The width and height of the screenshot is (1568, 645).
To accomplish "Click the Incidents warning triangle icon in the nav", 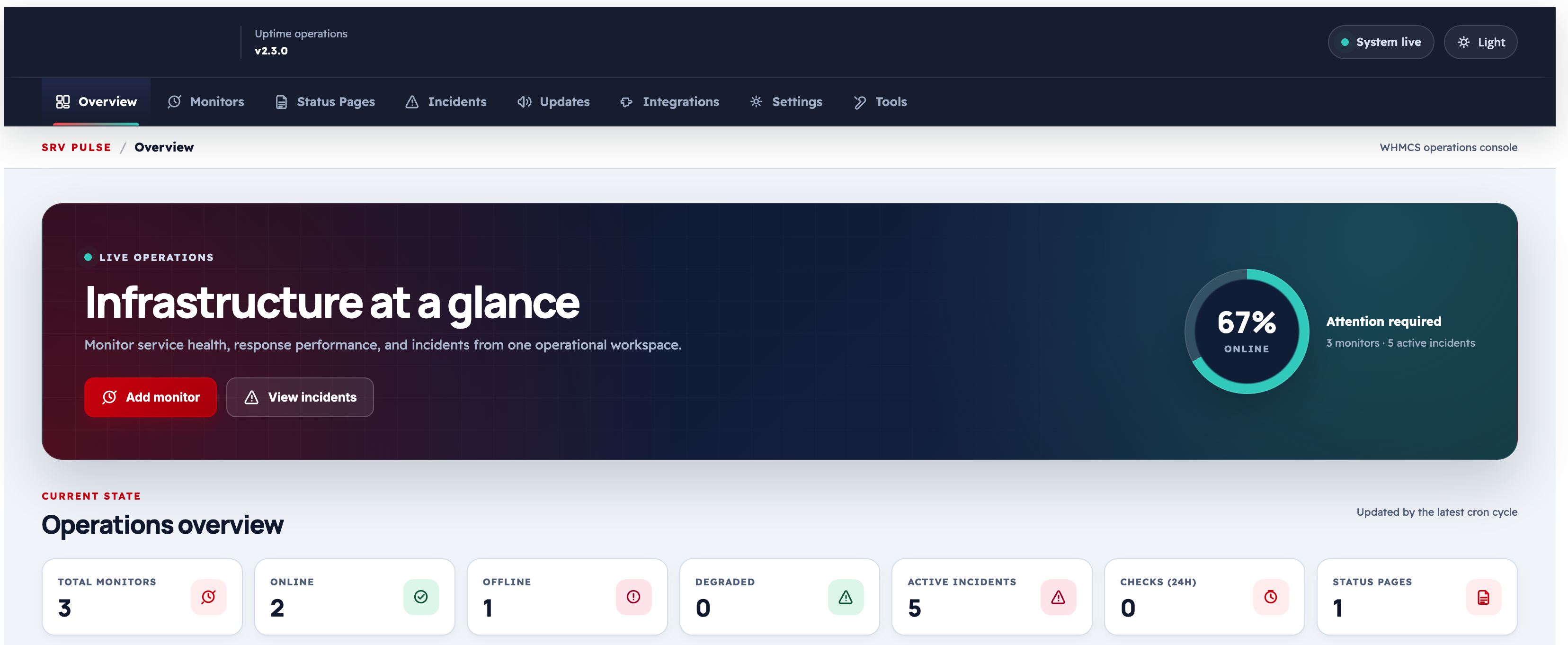I will 412,102.
